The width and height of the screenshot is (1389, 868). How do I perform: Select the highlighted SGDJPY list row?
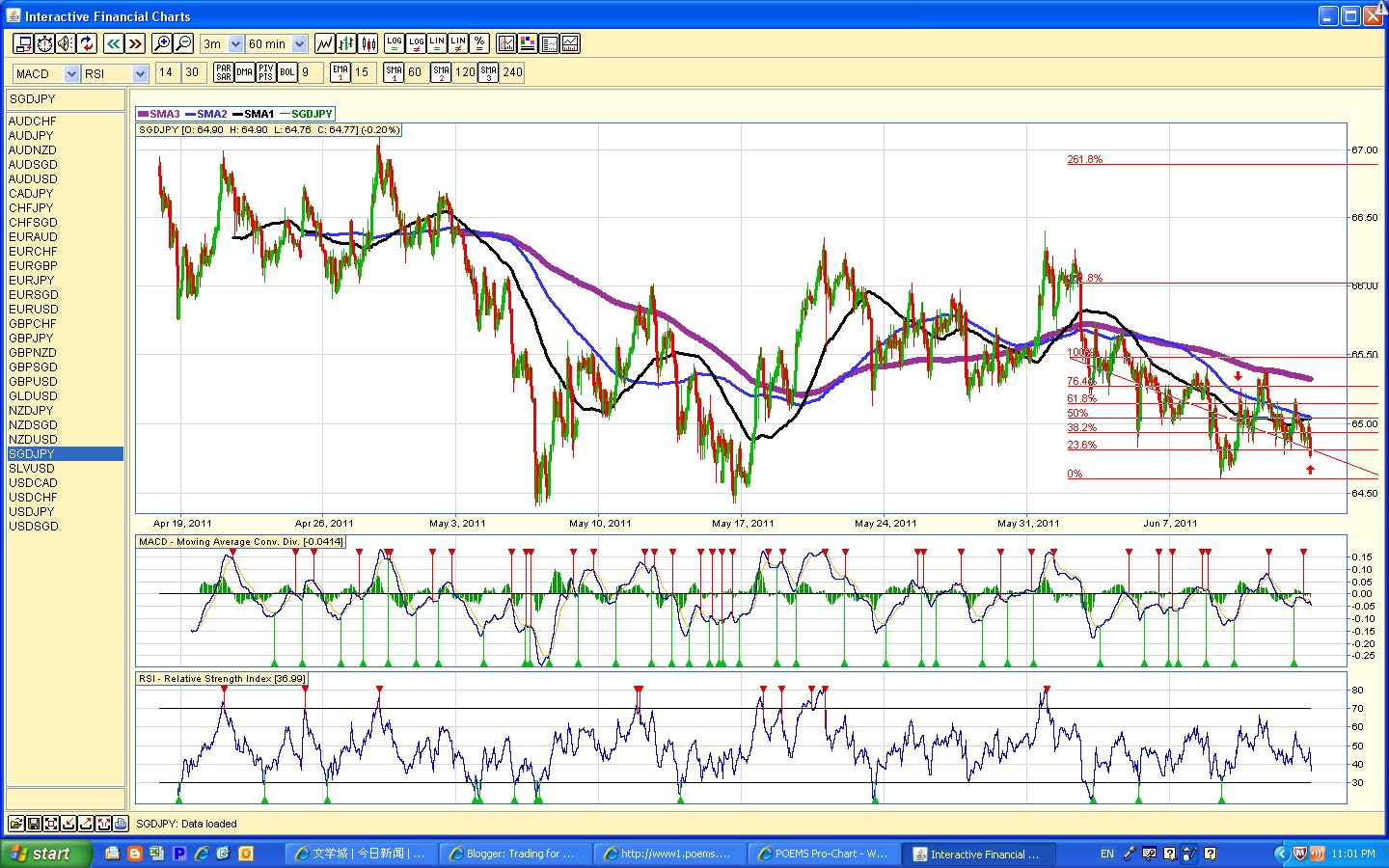[65, 453]
